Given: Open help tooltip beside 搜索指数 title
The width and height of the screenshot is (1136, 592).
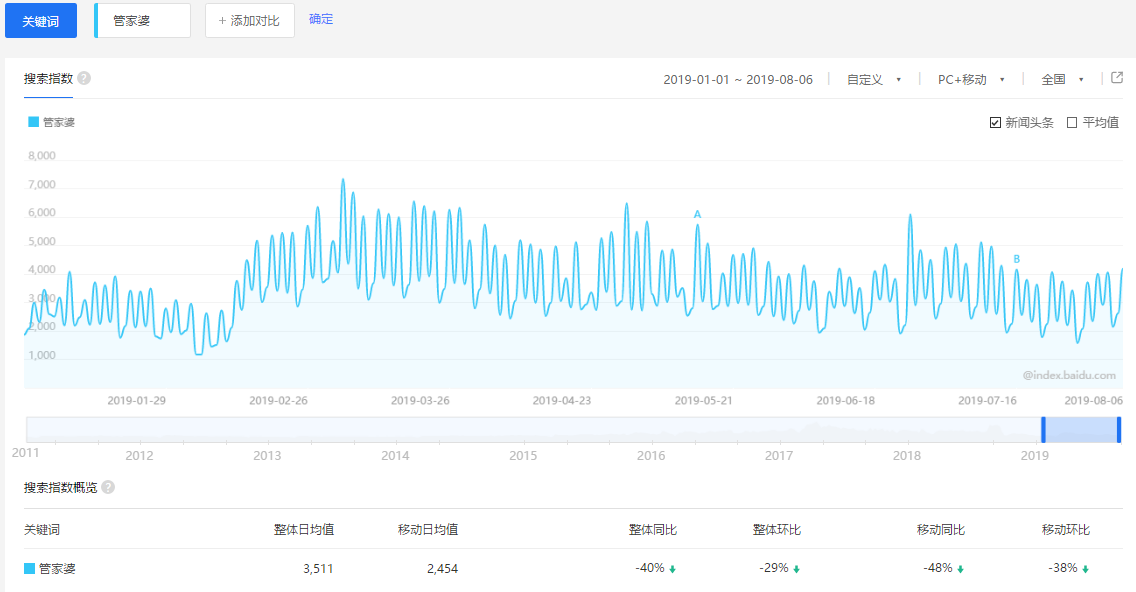Looking at the screenshot, I should tap(84, 78).
